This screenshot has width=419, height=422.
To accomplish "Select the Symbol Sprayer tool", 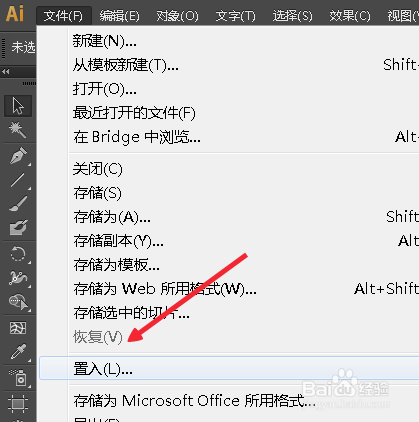I will click(x=18, y=378).
